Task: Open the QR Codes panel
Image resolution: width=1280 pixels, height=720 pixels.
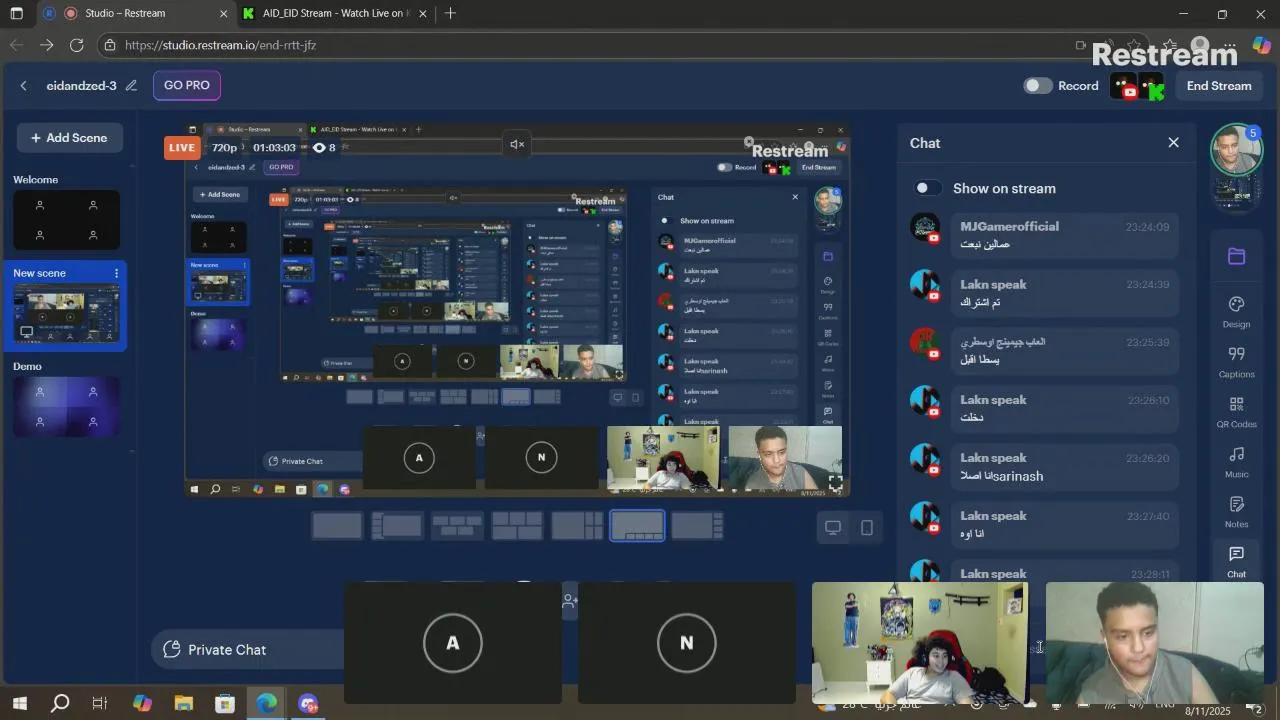Action: (x=1236, y=411)
